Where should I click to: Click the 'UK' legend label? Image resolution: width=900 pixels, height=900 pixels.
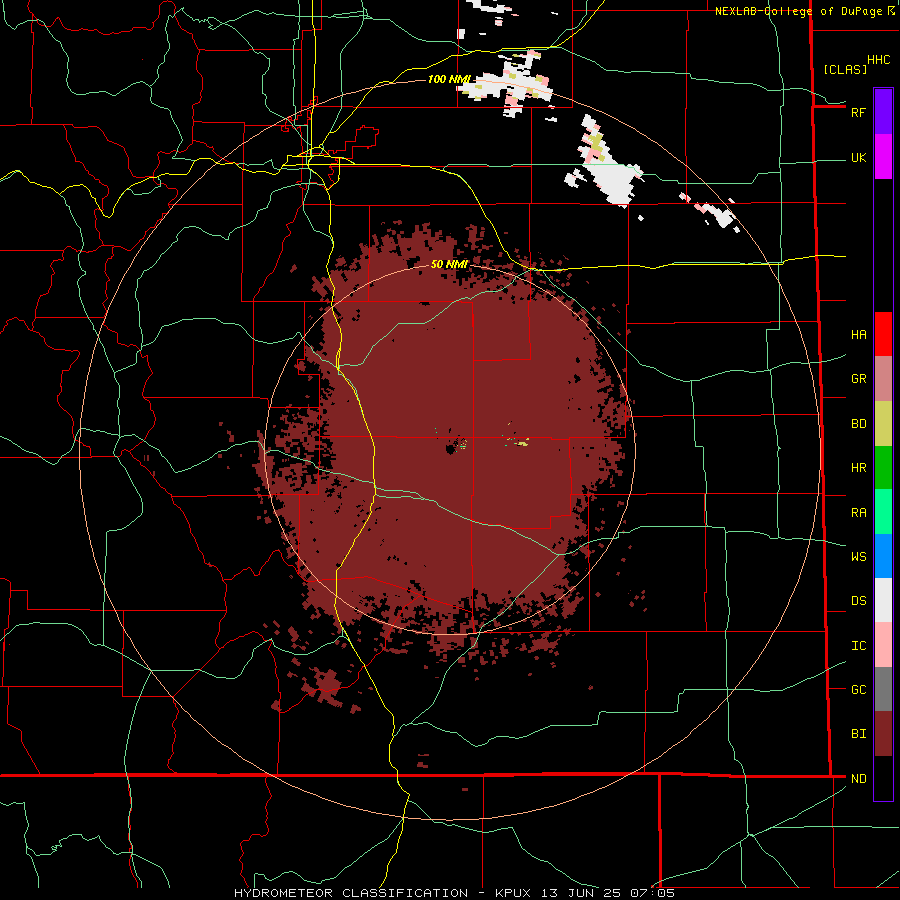pyautogui.click(x=858, y=157)
